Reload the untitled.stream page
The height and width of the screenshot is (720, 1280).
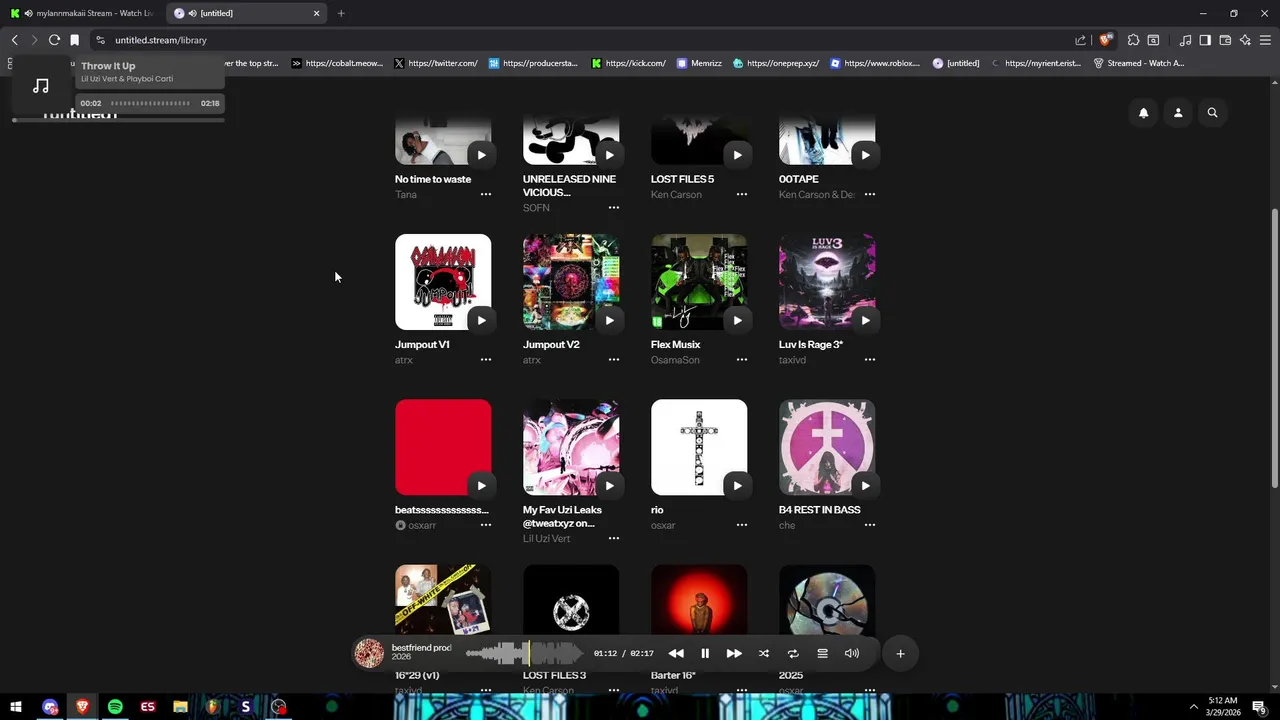54,40
